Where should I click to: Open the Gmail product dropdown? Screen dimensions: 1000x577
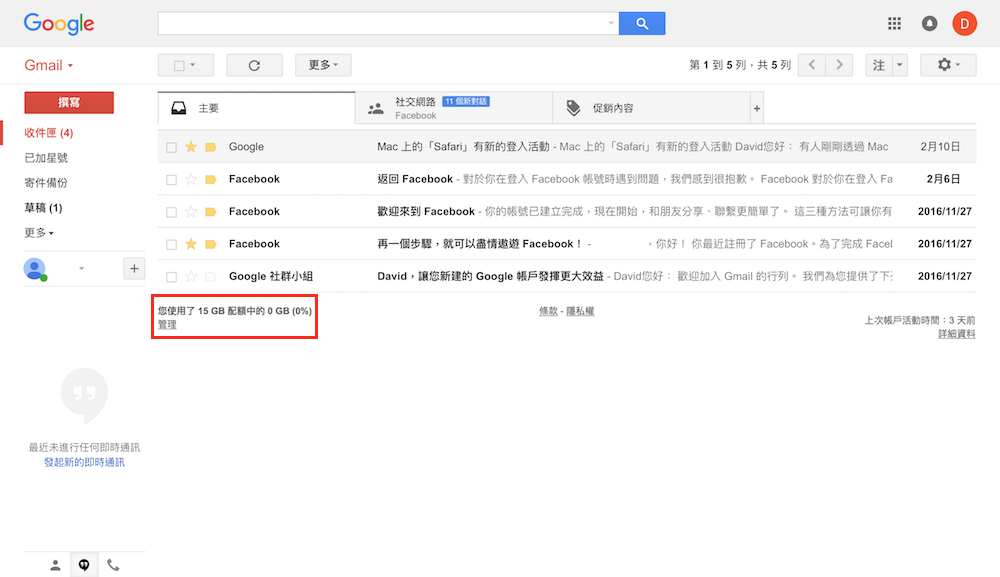48,65
